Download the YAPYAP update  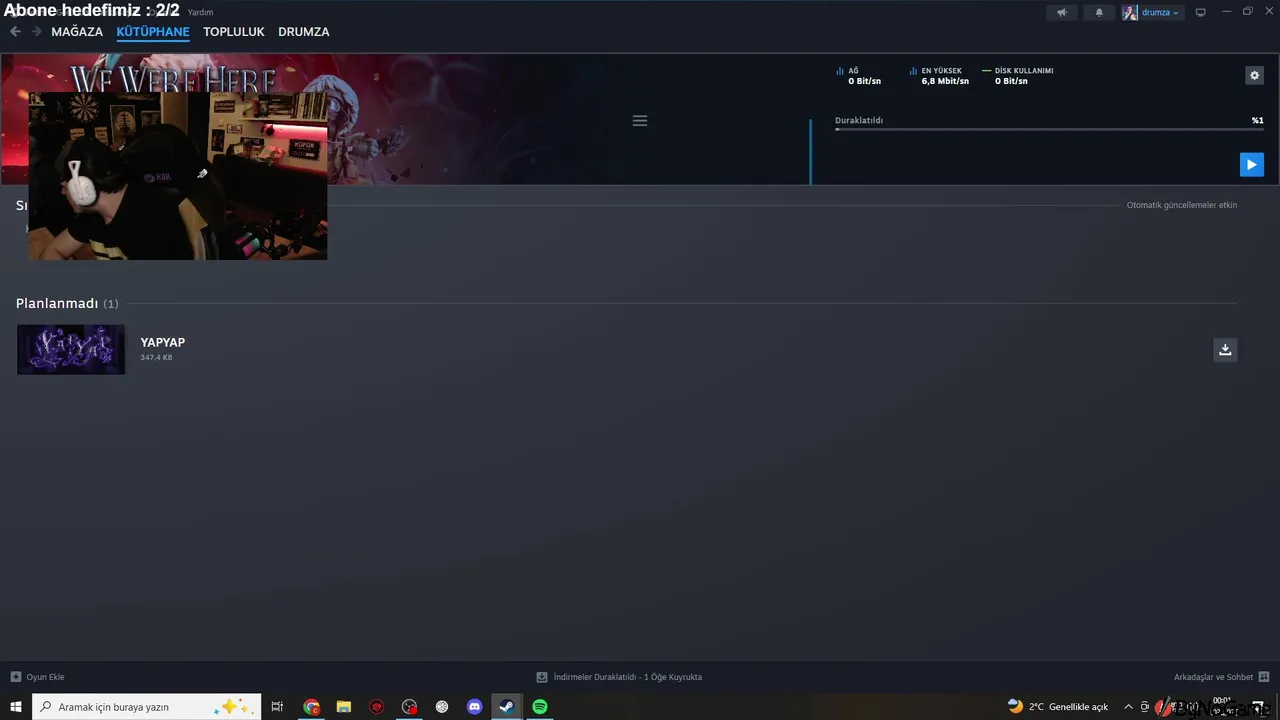point(1225,349)
